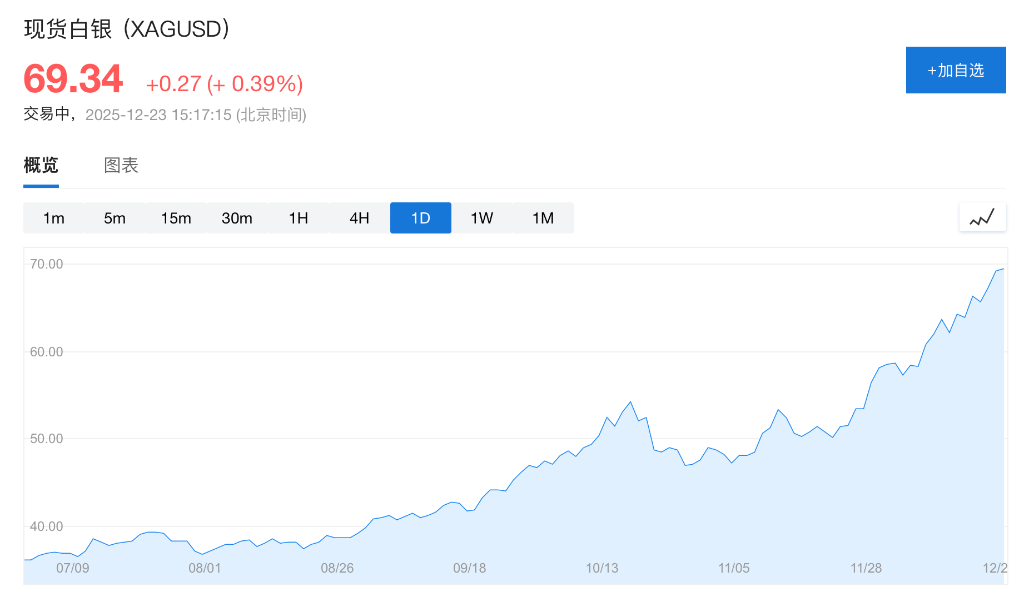Click the +0.27 (+0.39%) price change
Screen dimensions: 1024x597
pyautogui.click(x=224, y=84)
